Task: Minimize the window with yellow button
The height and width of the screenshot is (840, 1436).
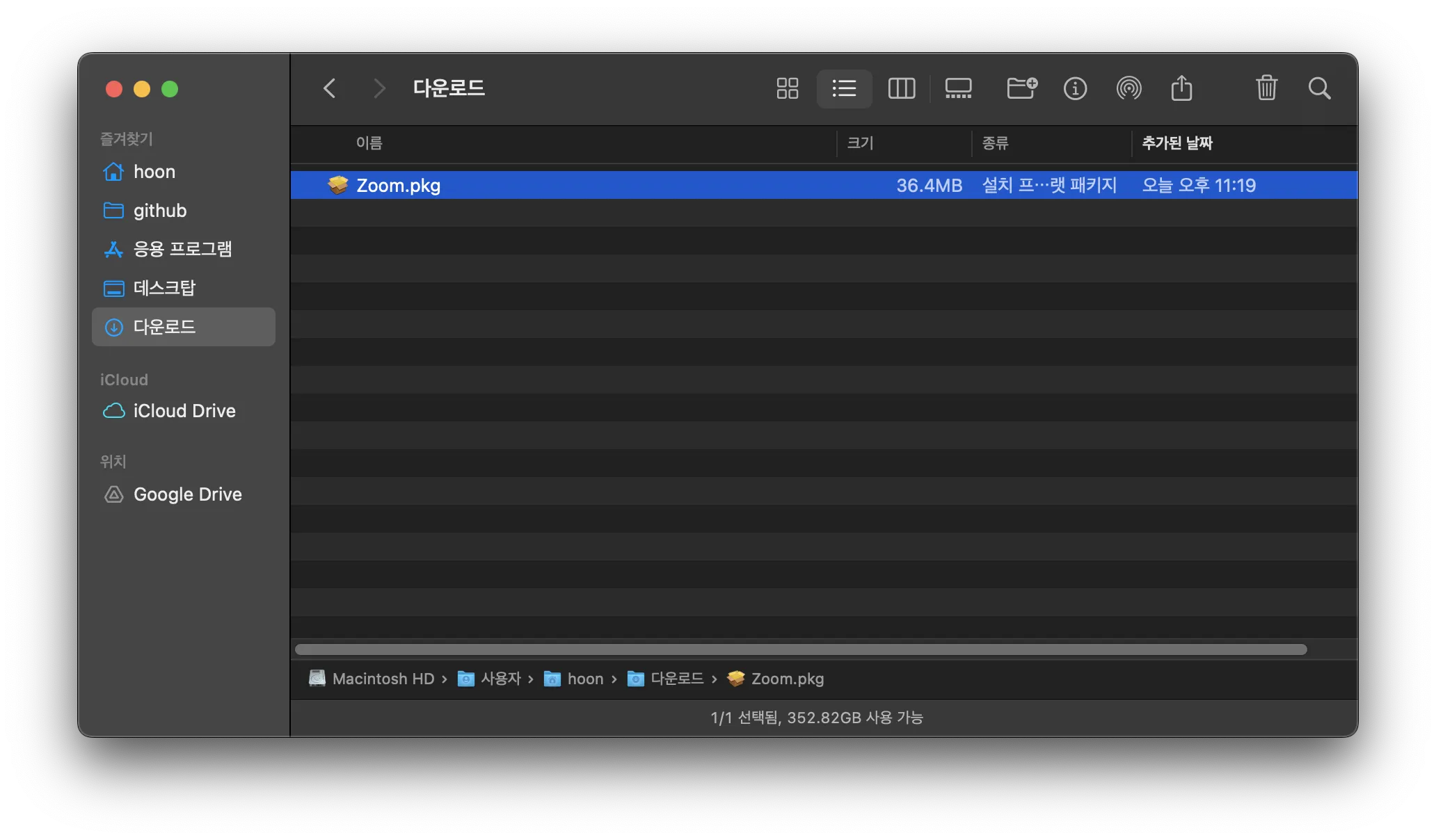Action: 142,89
